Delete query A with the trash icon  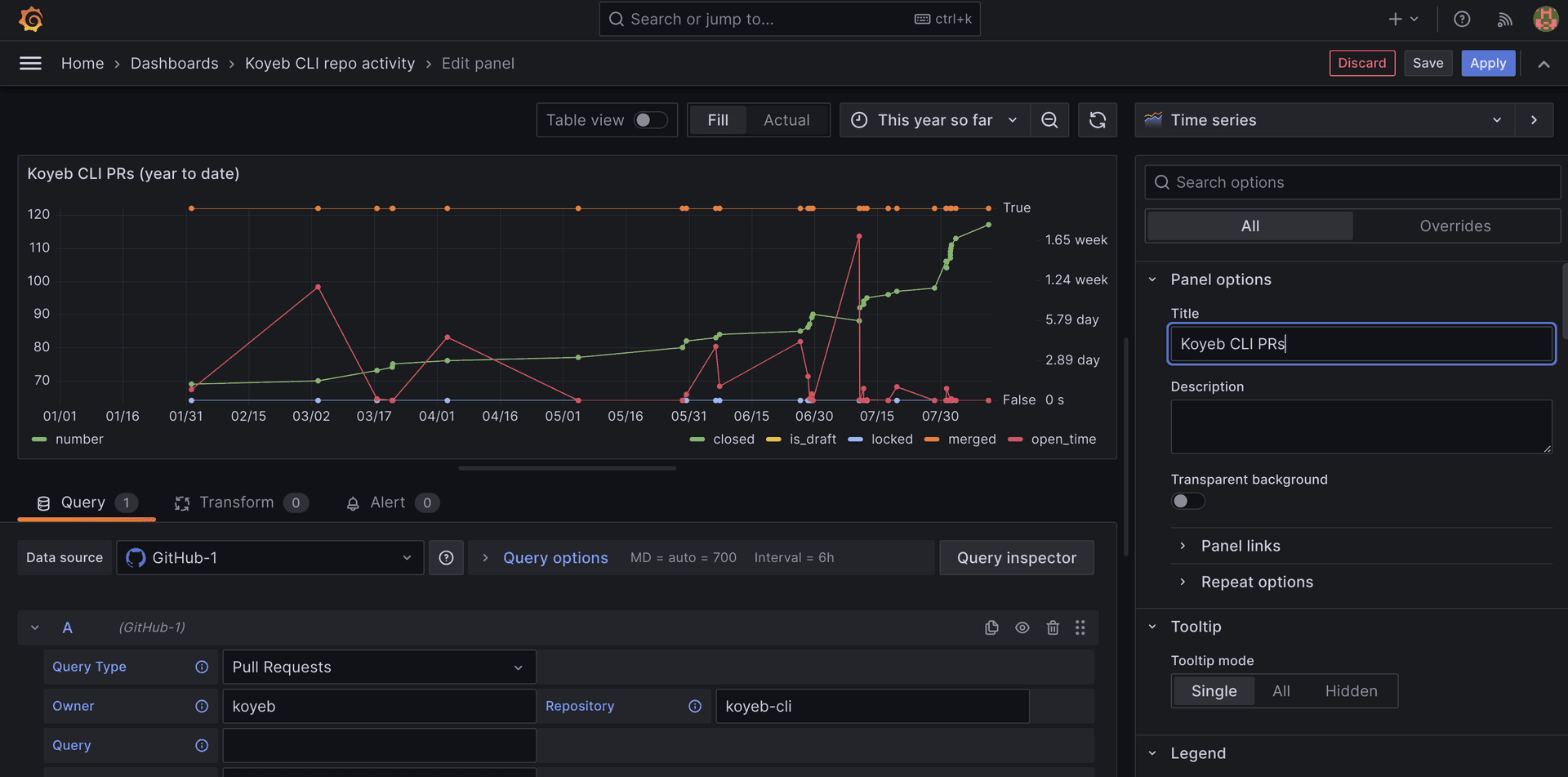pos(1052,627)
